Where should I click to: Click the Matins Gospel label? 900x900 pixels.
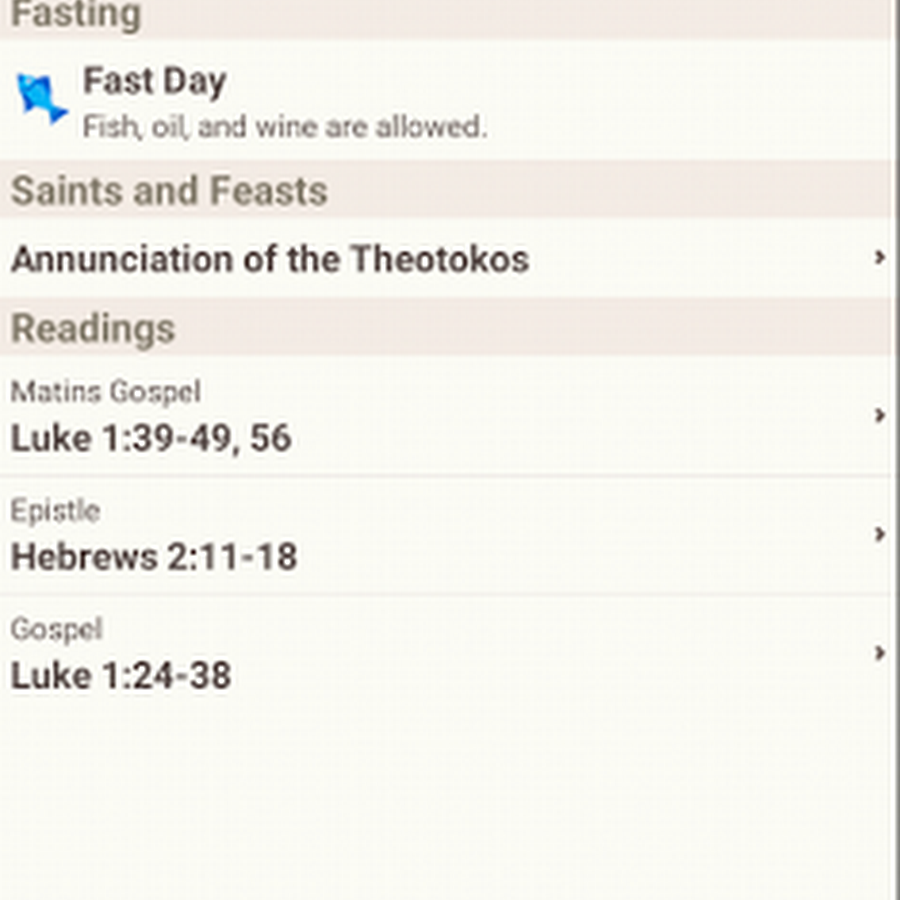(106, 391)
